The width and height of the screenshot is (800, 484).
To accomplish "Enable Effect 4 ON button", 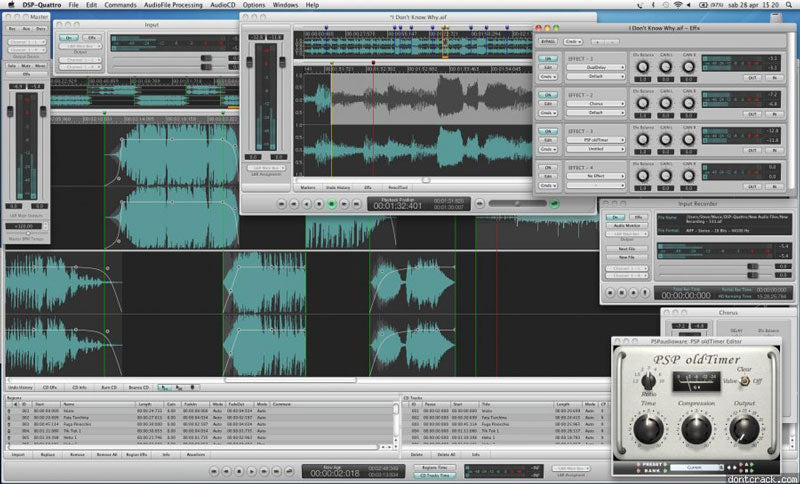I will [548, 167].
